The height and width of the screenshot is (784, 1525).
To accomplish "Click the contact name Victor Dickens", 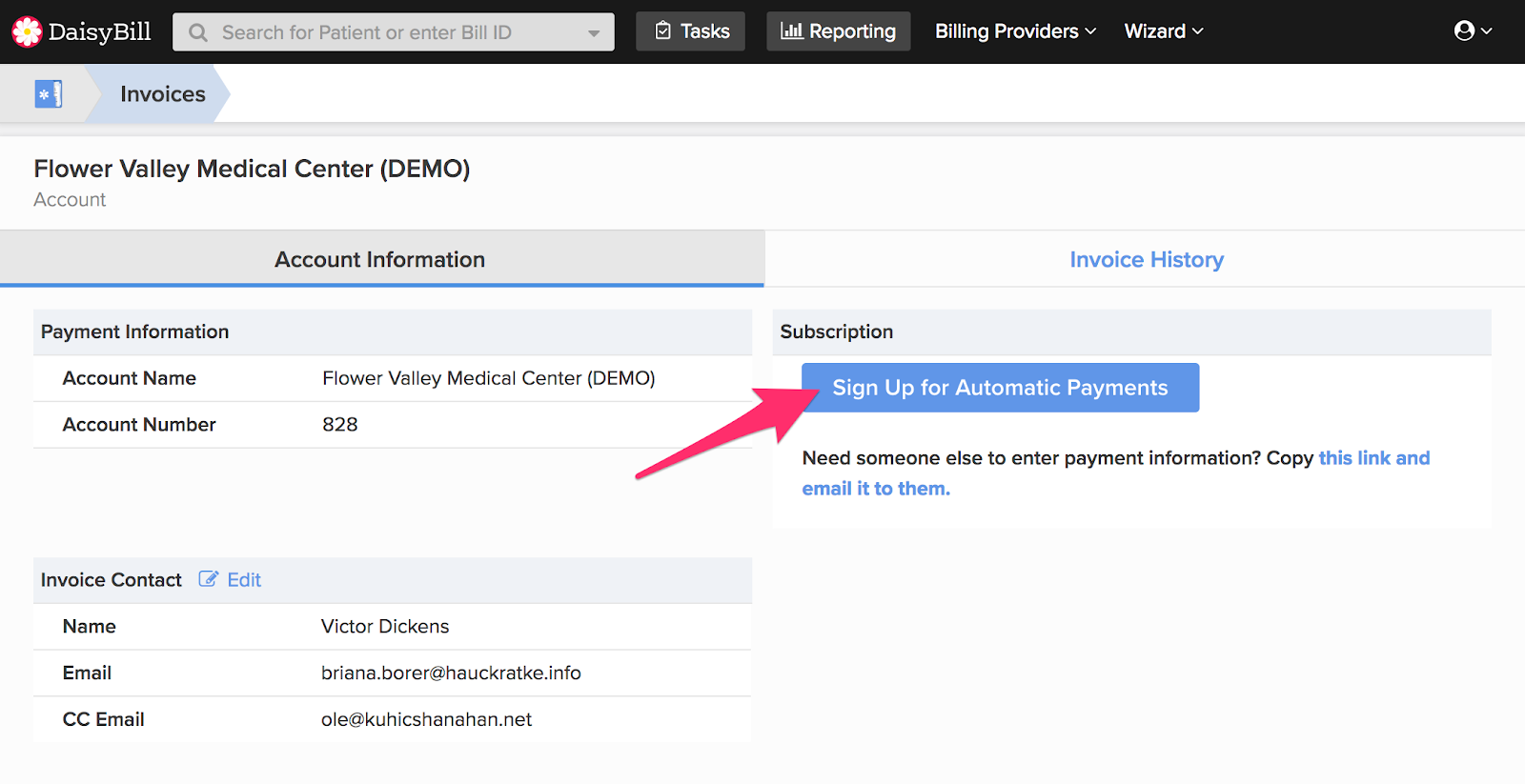I will coord(385,626).
